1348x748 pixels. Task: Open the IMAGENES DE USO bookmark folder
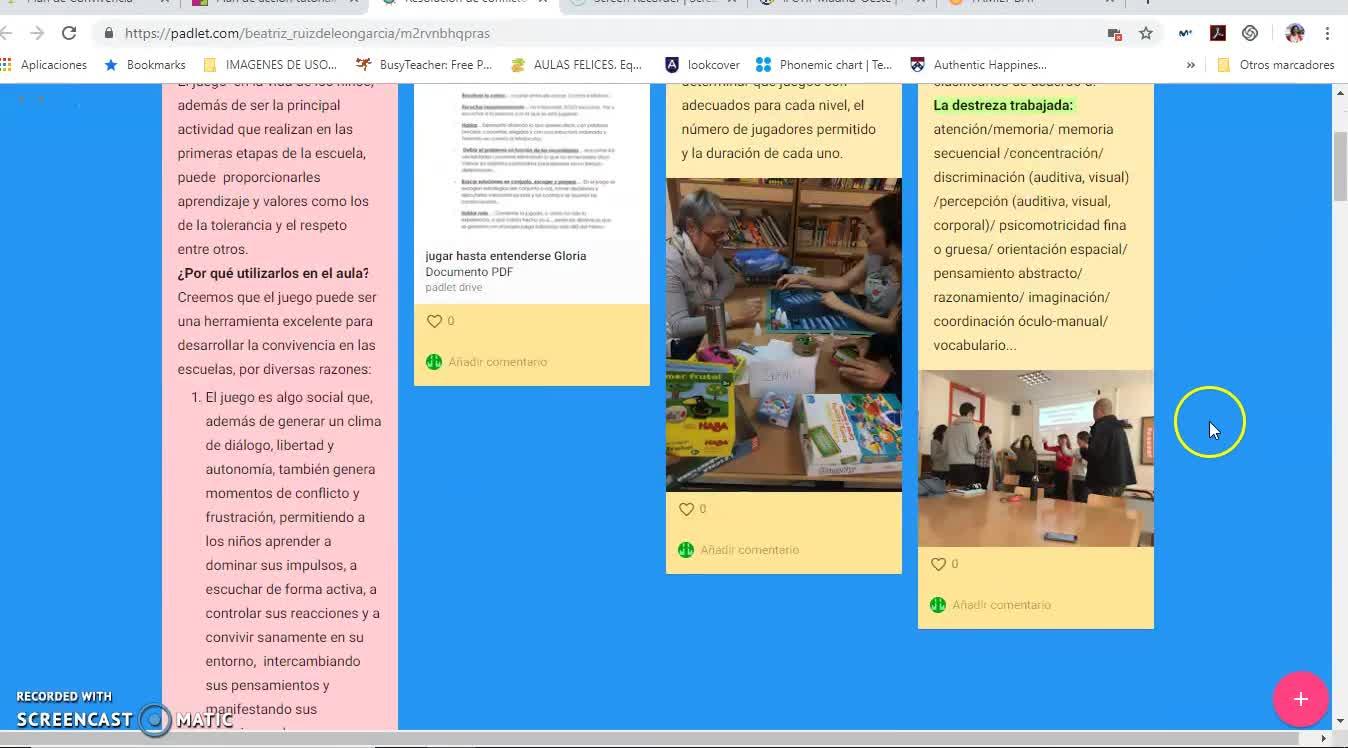click(x=270, y=65)
